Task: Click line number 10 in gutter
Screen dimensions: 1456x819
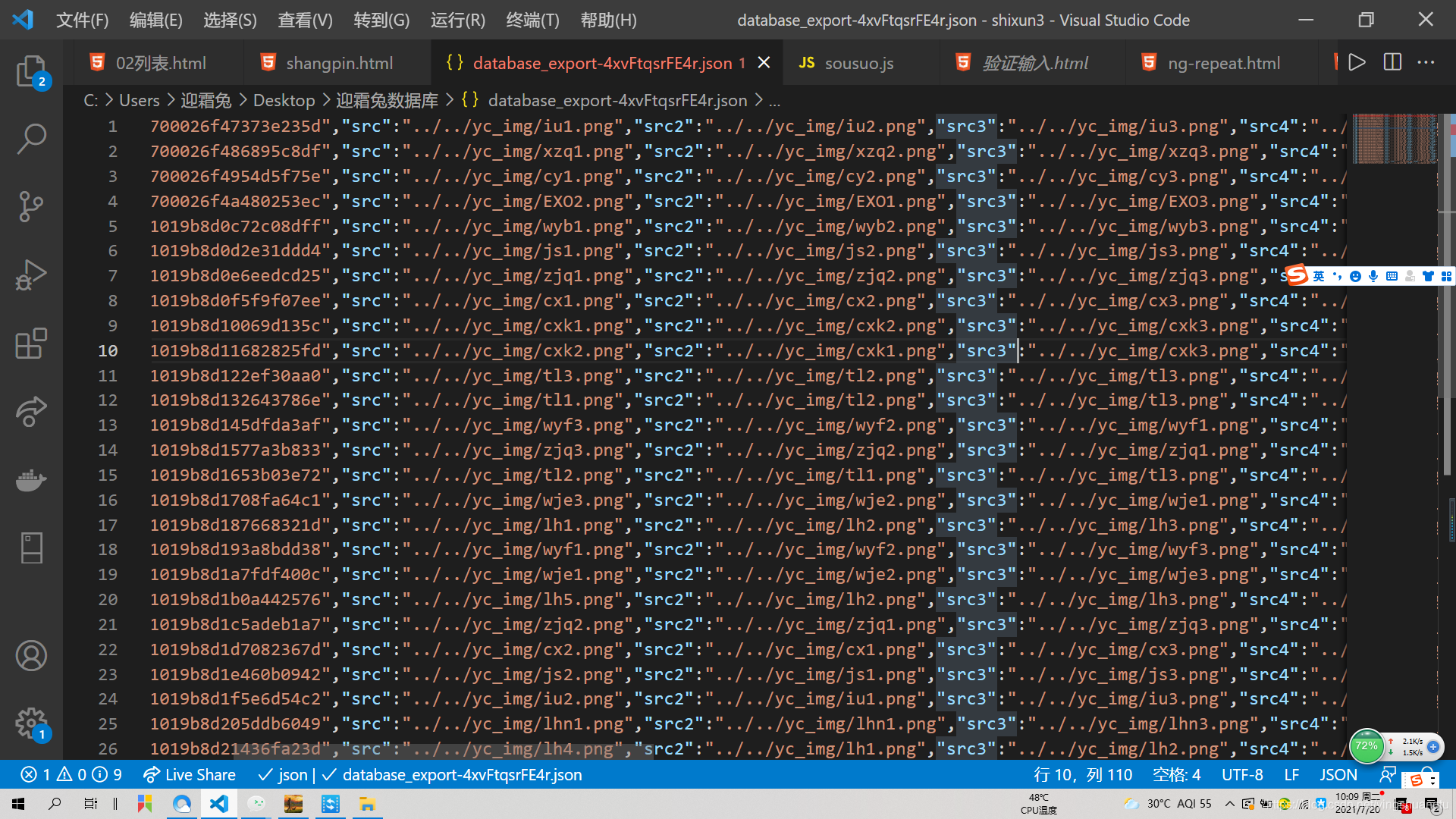Action: [108, 350]
